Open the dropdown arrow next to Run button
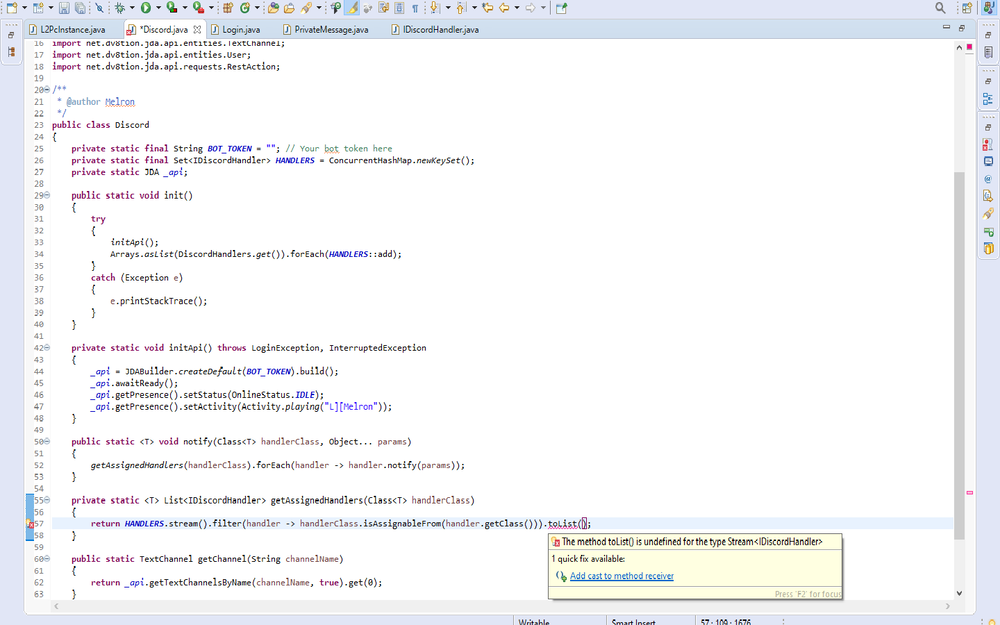Screen dimensions: 1000x625 point(158,8)
